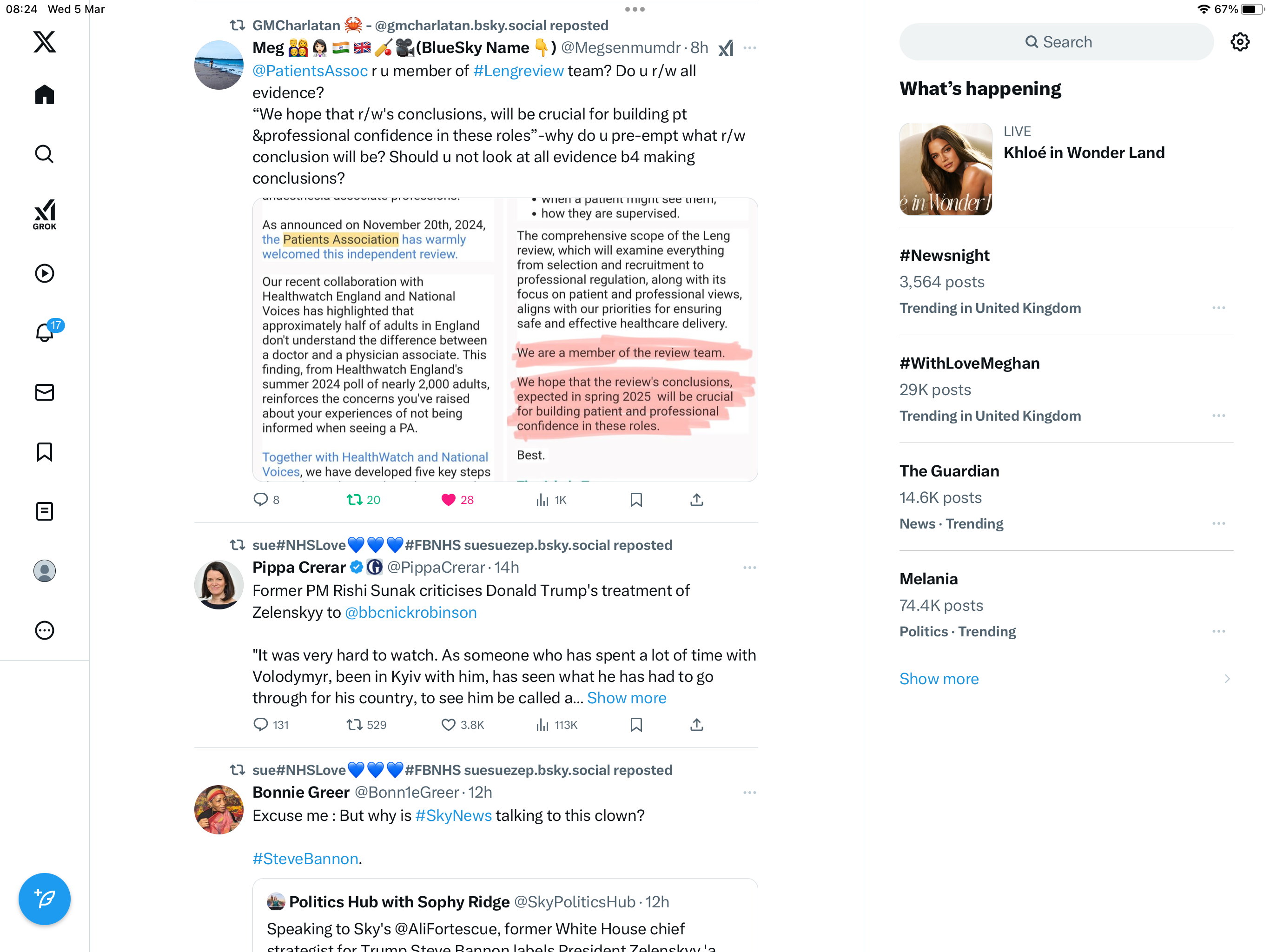Screen dimensions: 1270x952
Task: Go to Home feed icon
Action: click(44, 95)
